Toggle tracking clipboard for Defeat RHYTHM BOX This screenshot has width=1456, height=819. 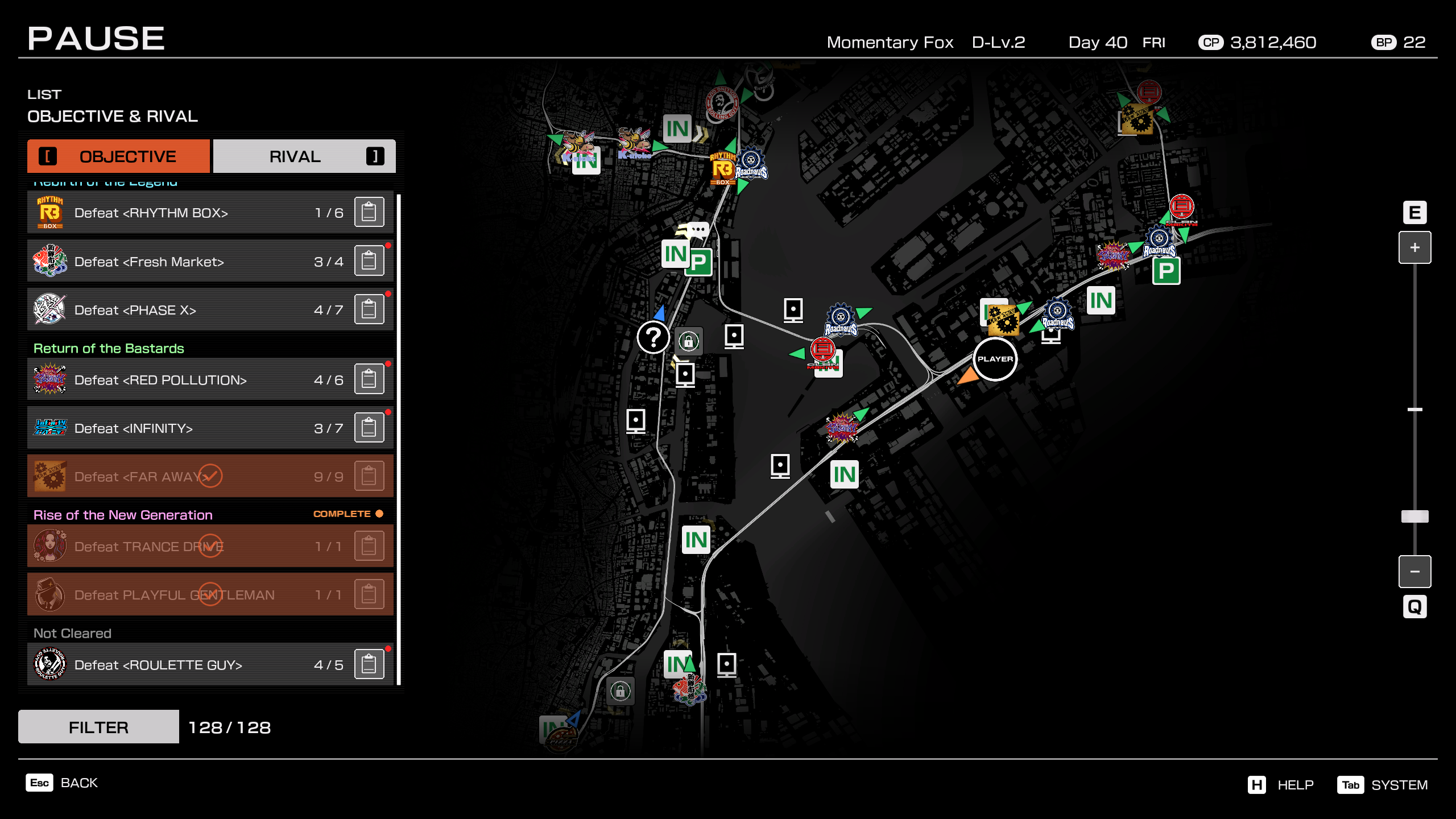(x=370, y=212)
